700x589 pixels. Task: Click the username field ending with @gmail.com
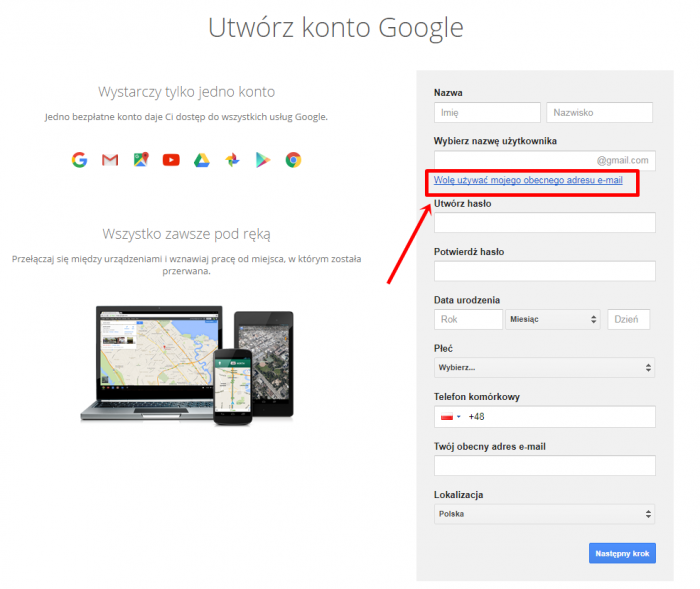[x=545, y=160]
